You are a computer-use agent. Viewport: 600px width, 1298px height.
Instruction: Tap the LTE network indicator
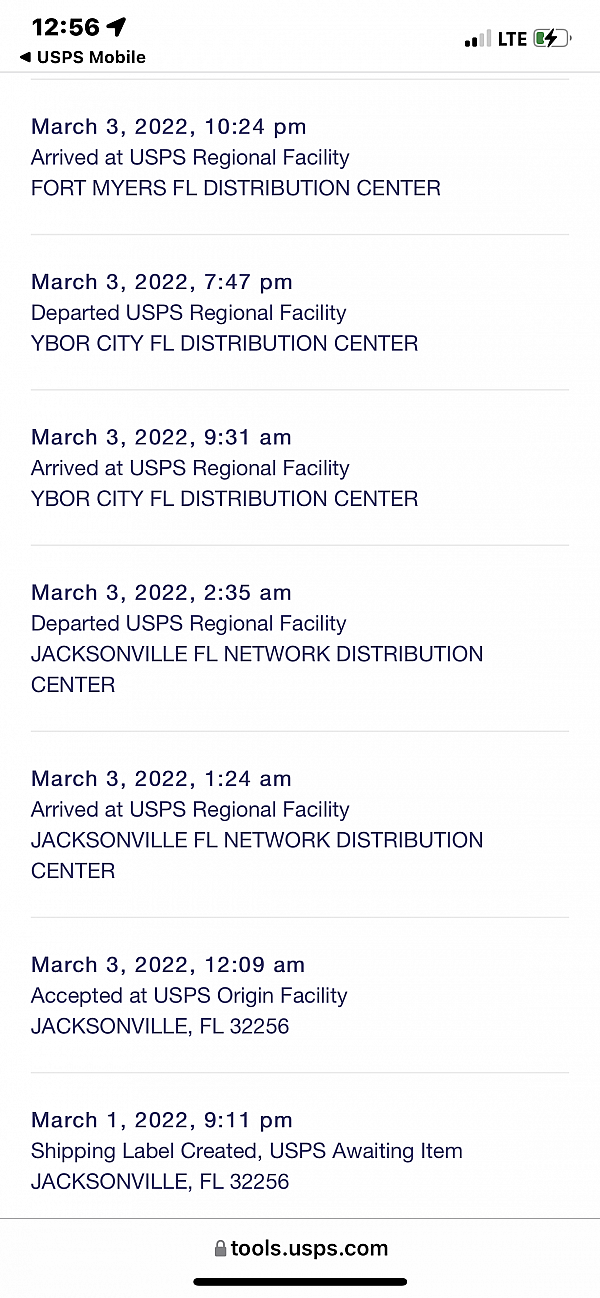coord(512,39)
